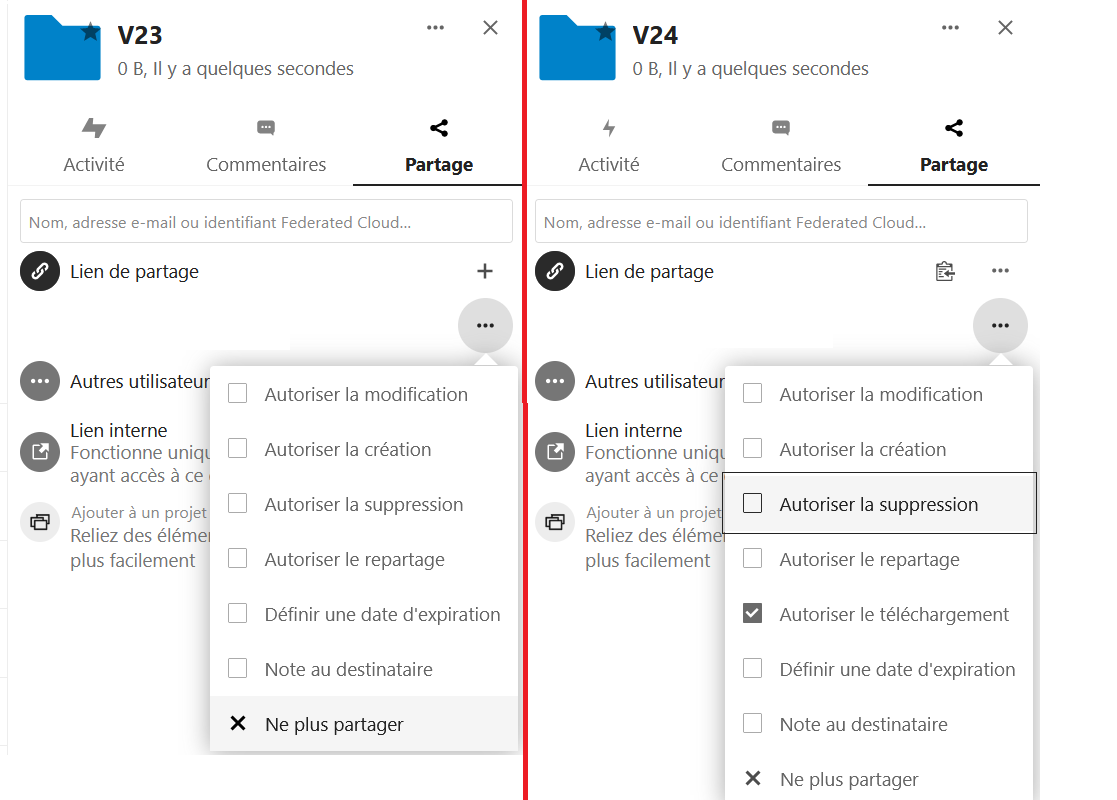Switch to the Activité tab for V23
1117x800 pixels.
pos(93,145)
